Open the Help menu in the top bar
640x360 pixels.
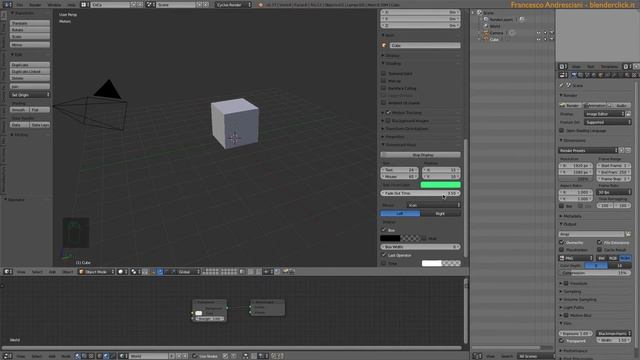[x=71, y=4]
